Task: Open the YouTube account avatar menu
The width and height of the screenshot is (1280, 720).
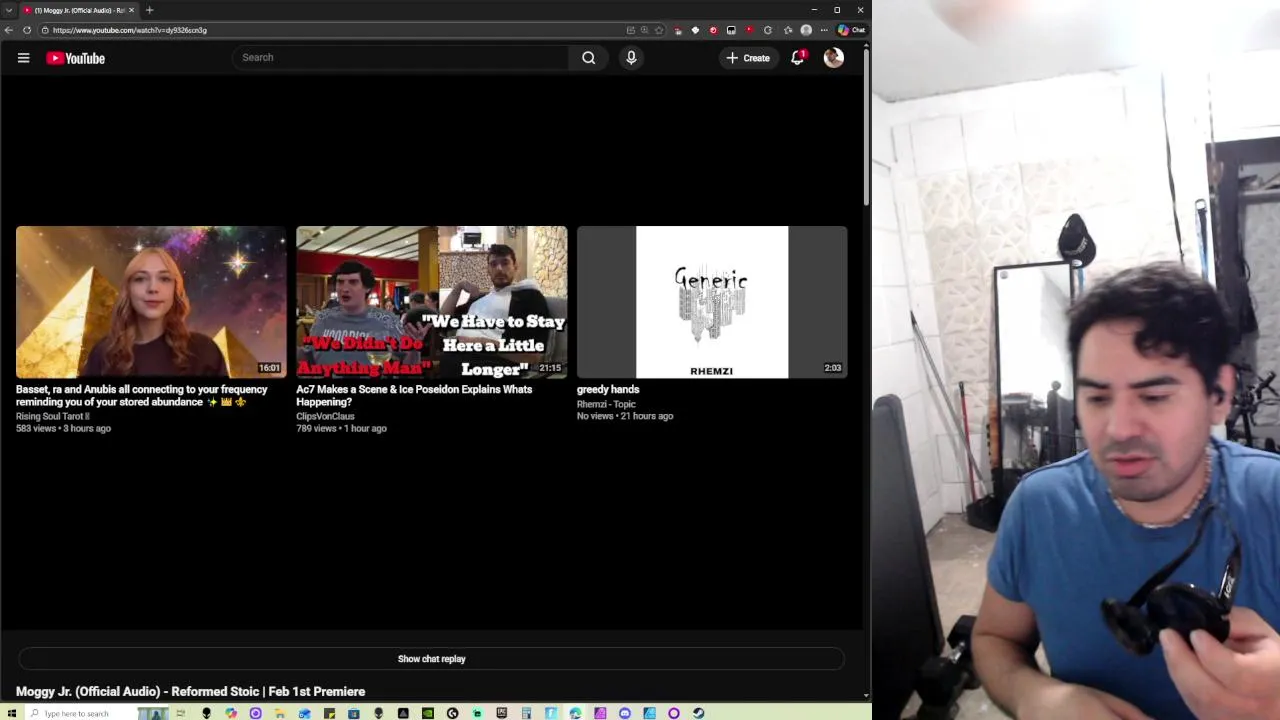Action: [833, 58]
